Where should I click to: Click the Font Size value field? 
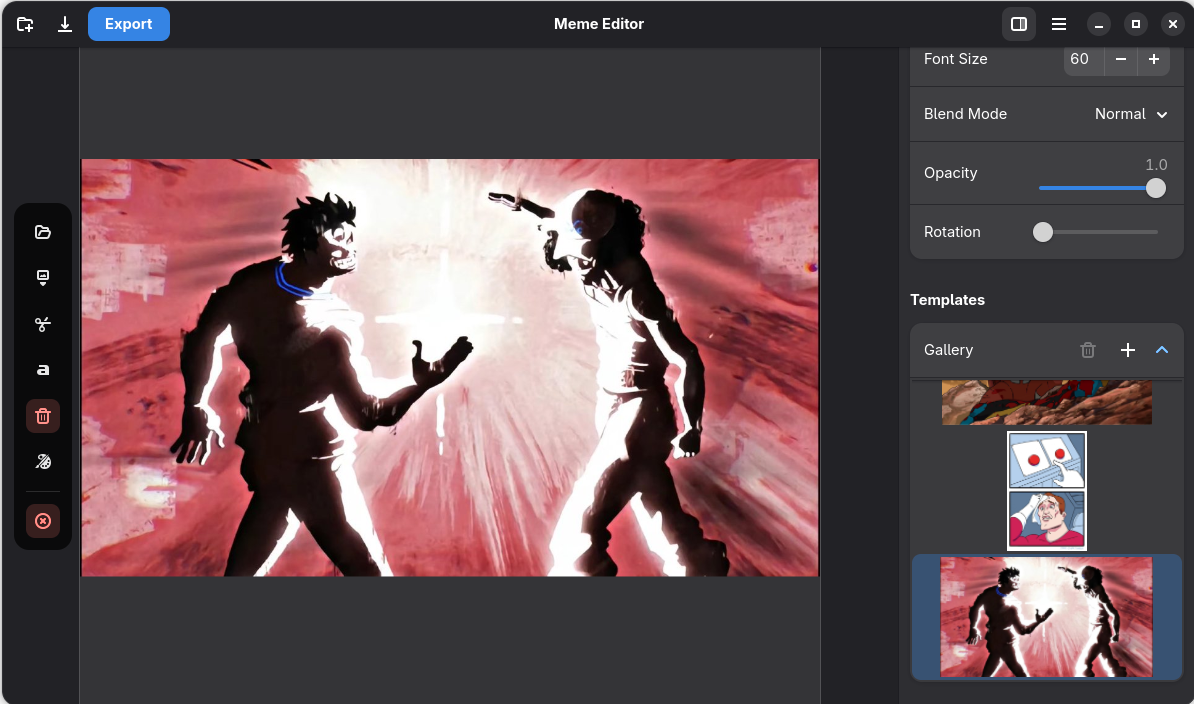point(1084,59)
